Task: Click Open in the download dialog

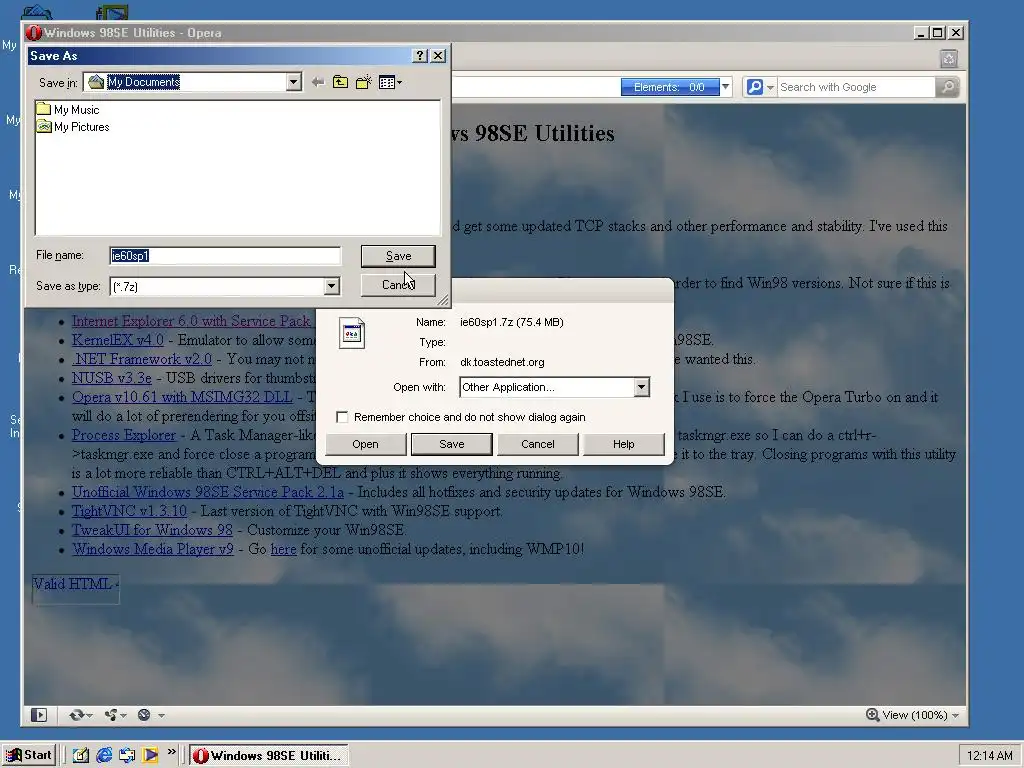Action: coord(366,444)
